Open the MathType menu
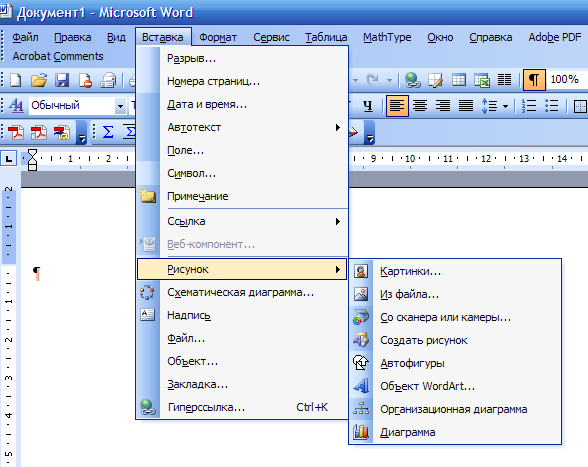588x467 pixels. click(387, 37)
